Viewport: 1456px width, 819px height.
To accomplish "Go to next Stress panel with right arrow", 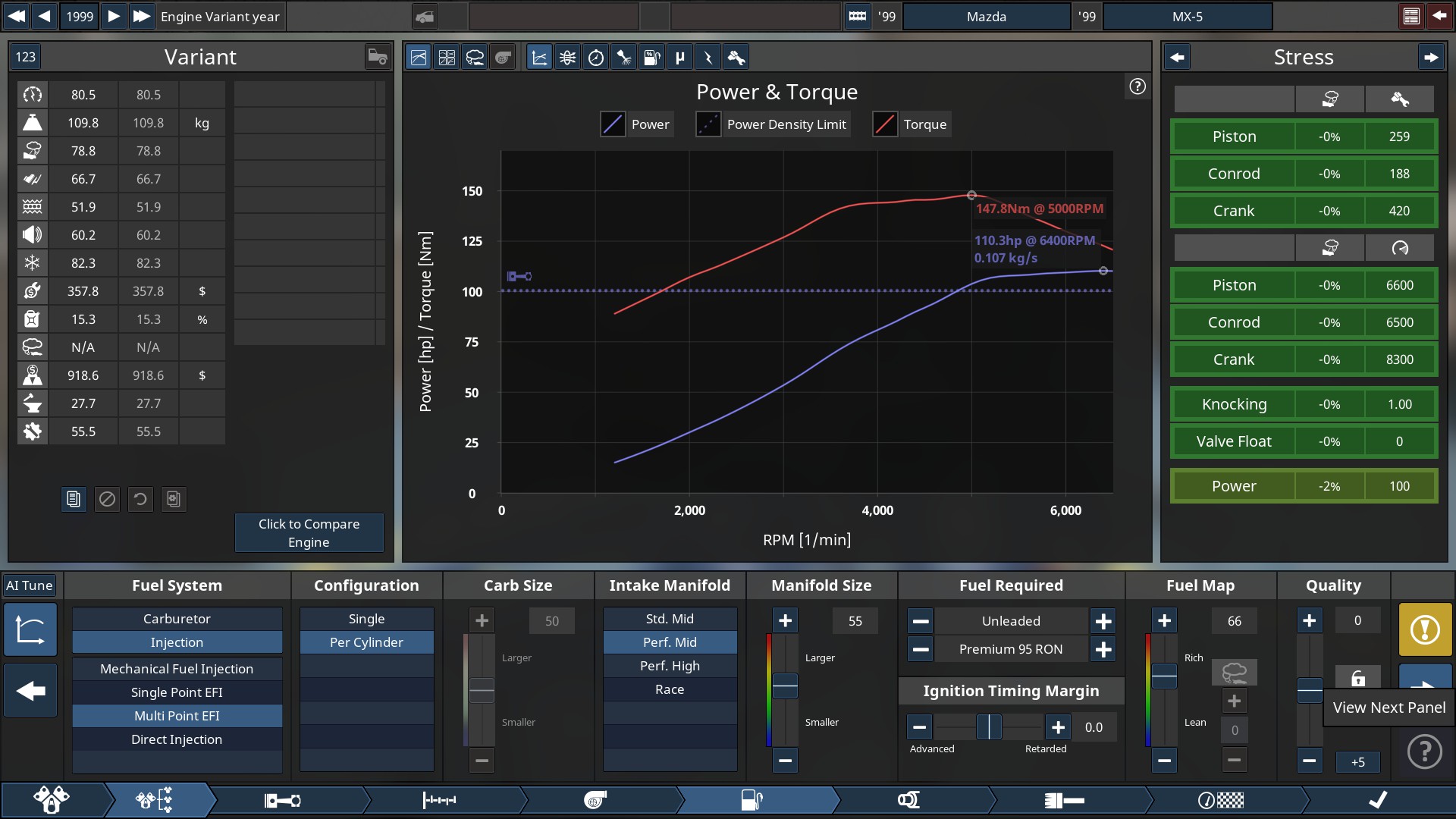I will point(1430,57).
